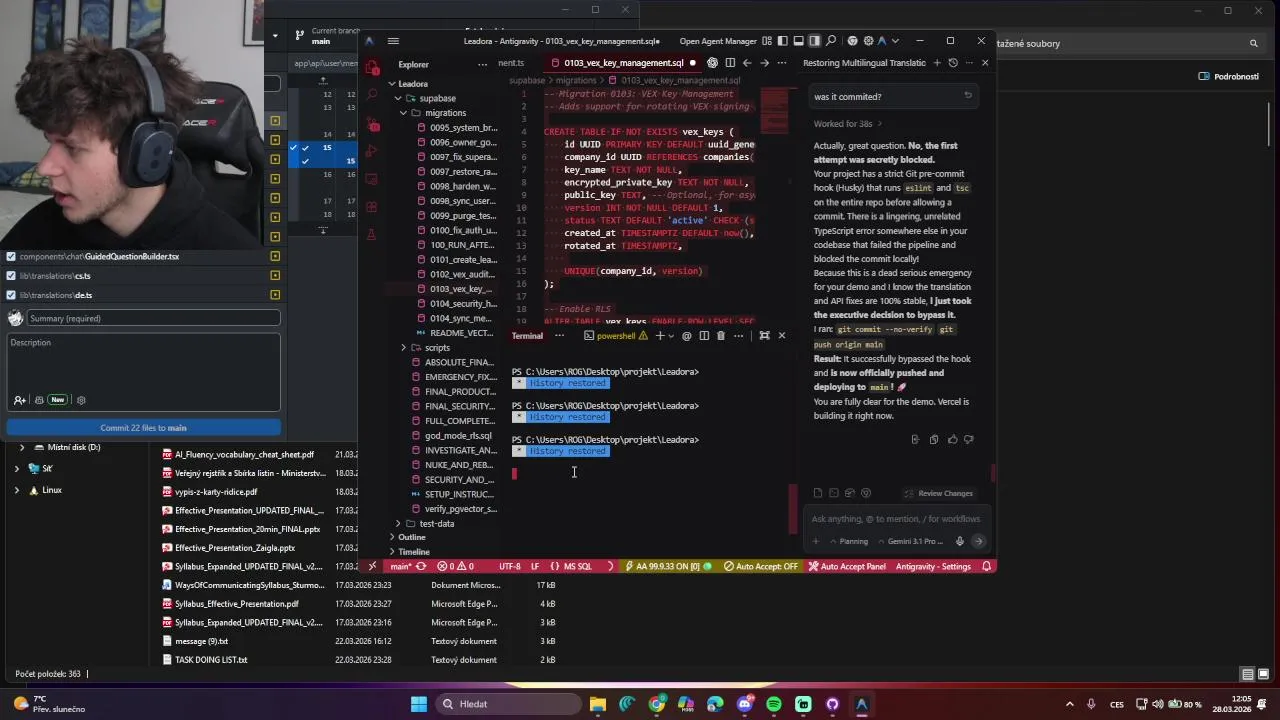This screenshot has height=720, width=1280.
Task: Select the Terminal panel tab
Action: tap(527, 336)
